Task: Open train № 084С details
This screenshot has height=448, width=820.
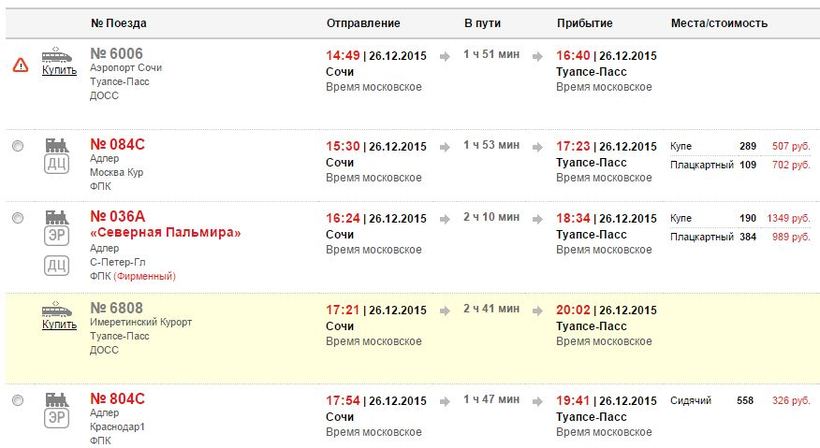Action: click(117, 145)
